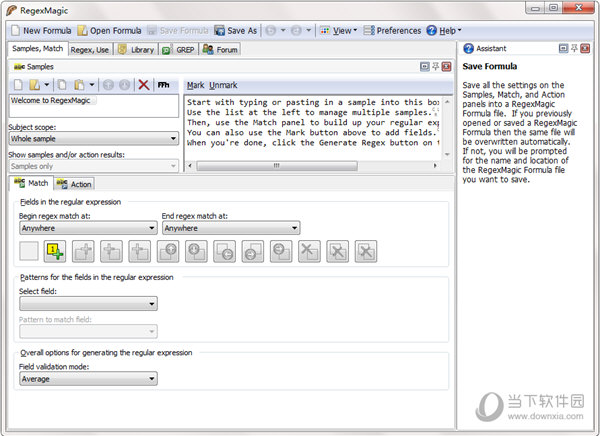Click the Mark button
Viewport: 600px width, 436px height.
pyautogui.click(x=195, y=85)
